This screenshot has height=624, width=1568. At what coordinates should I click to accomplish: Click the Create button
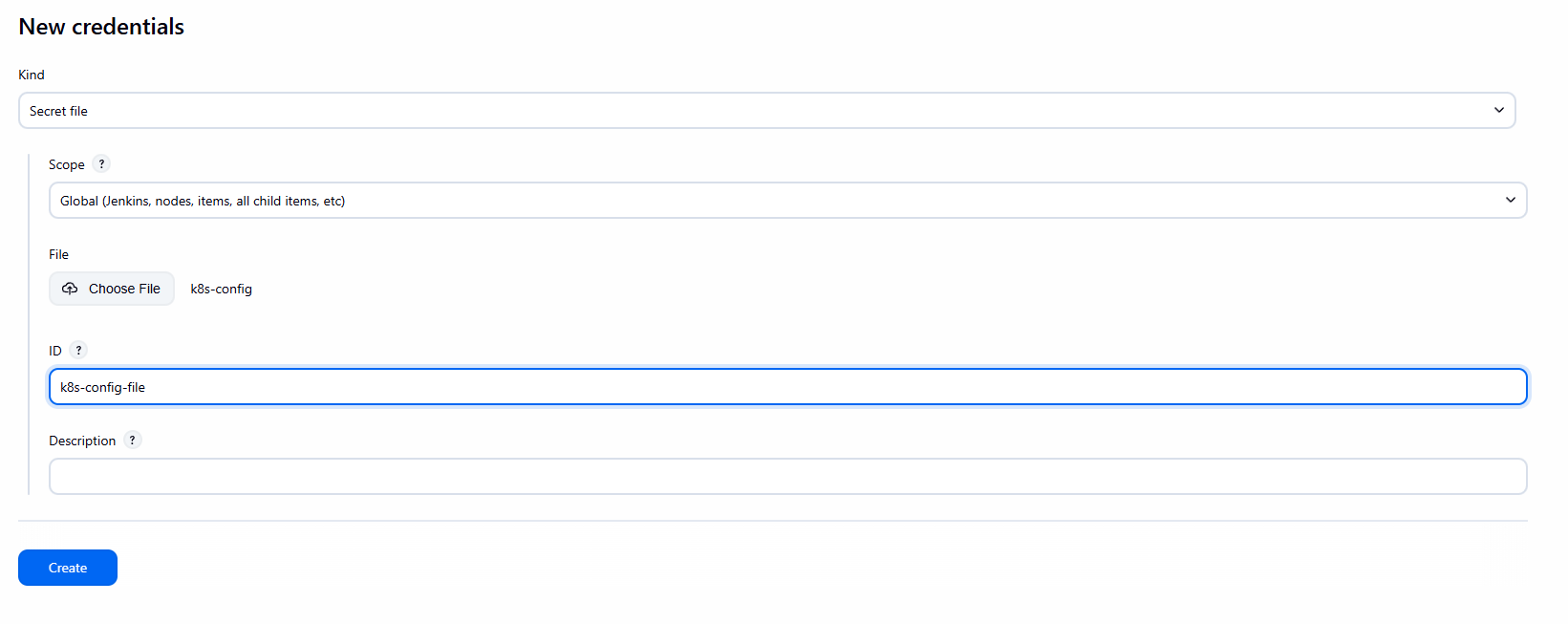point(68,568)
